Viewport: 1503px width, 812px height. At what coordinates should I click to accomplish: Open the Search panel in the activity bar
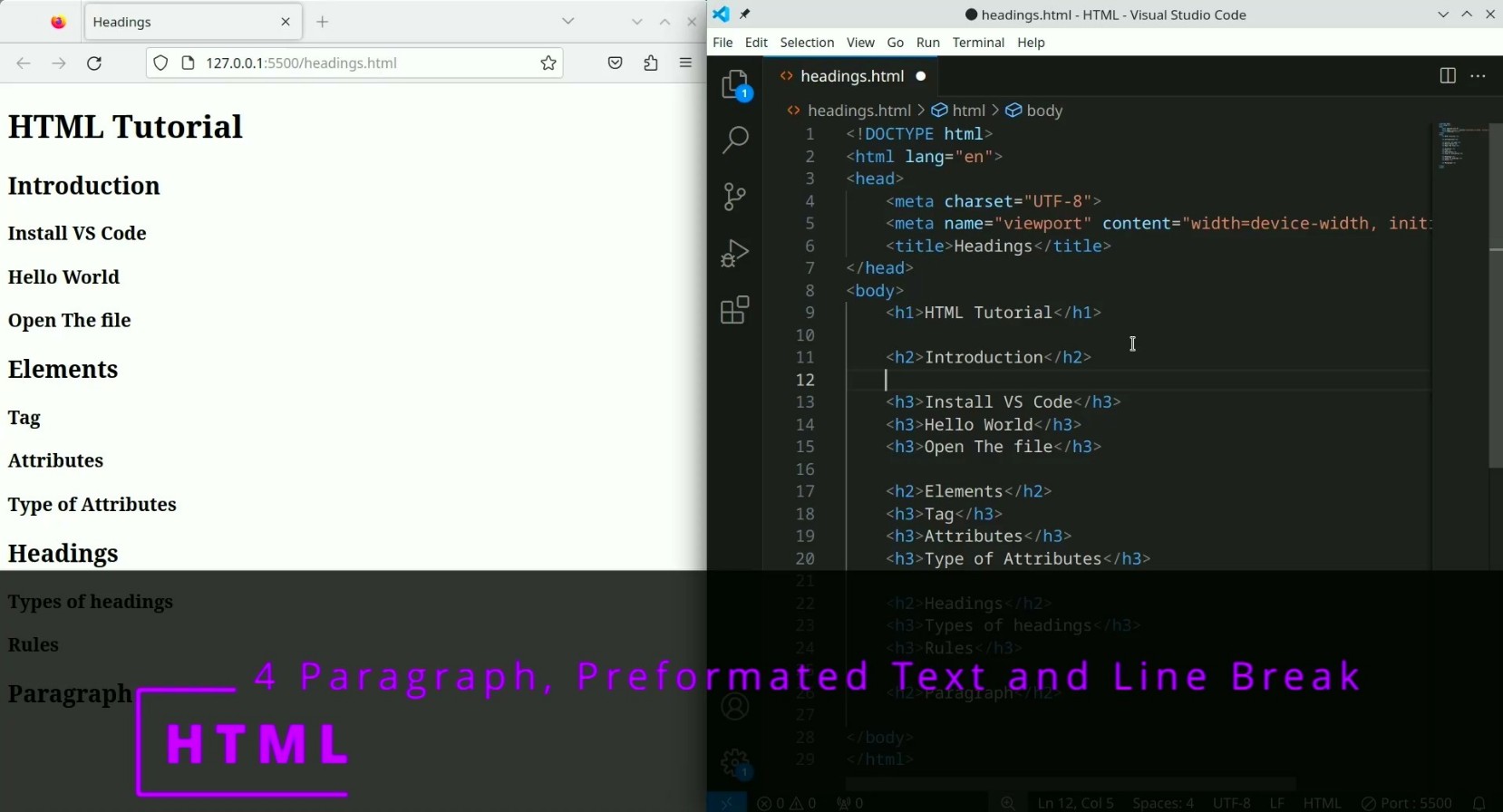735,140
